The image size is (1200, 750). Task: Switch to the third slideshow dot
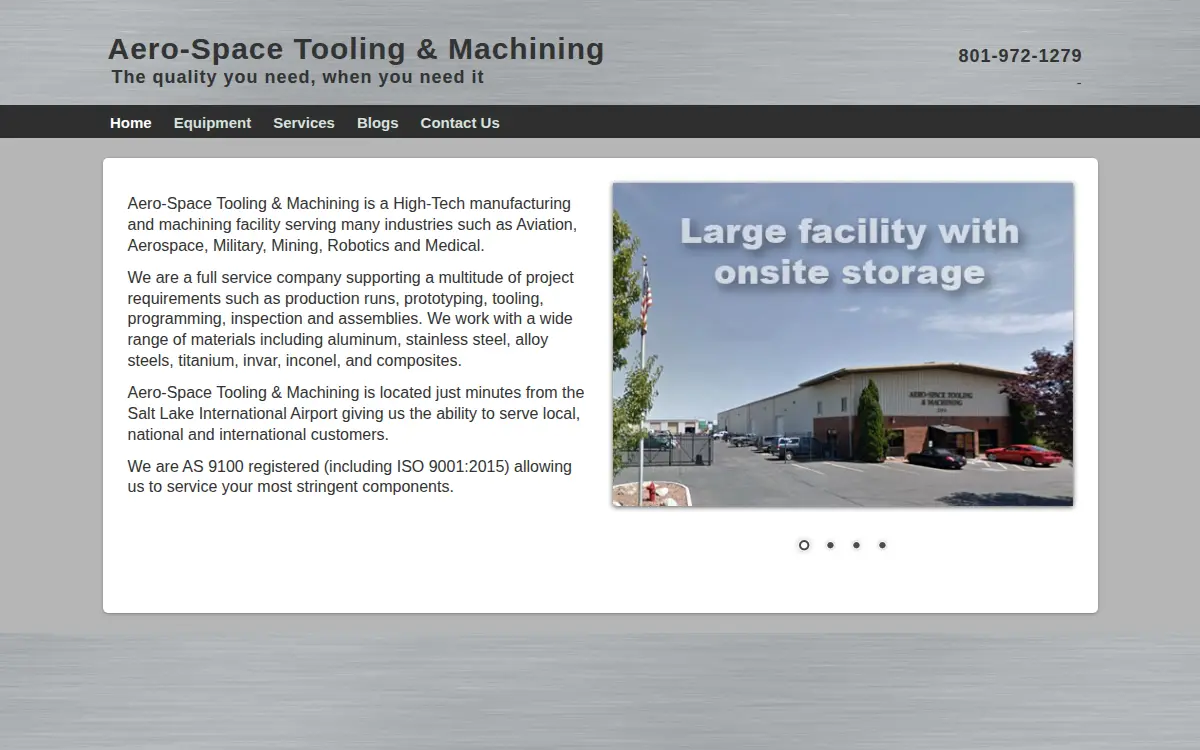[856, 545]
